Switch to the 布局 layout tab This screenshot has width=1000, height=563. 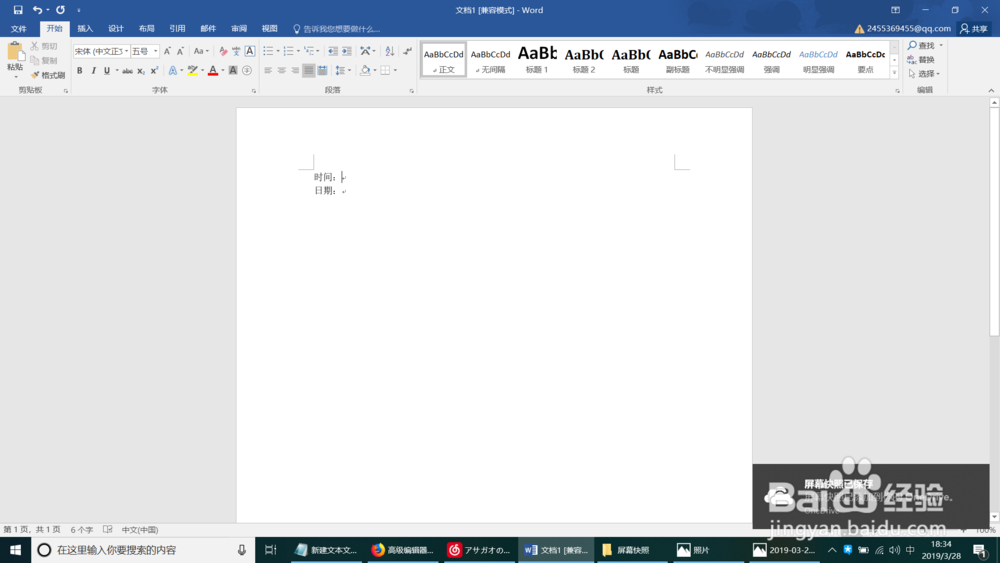146,29
